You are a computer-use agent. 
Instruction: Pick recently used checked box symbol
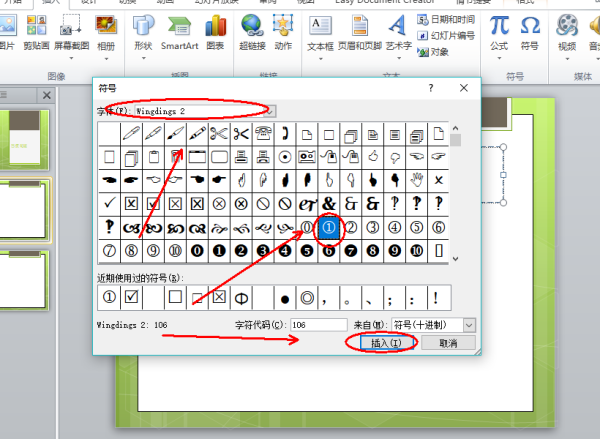[131, 297]
